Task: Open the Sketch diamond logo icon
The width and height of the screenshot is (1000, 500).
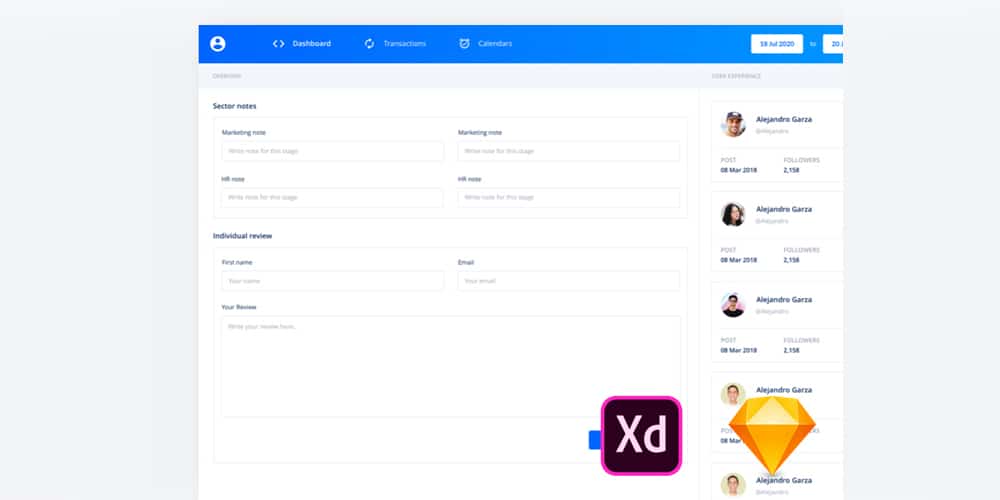Action: point(772,436)
